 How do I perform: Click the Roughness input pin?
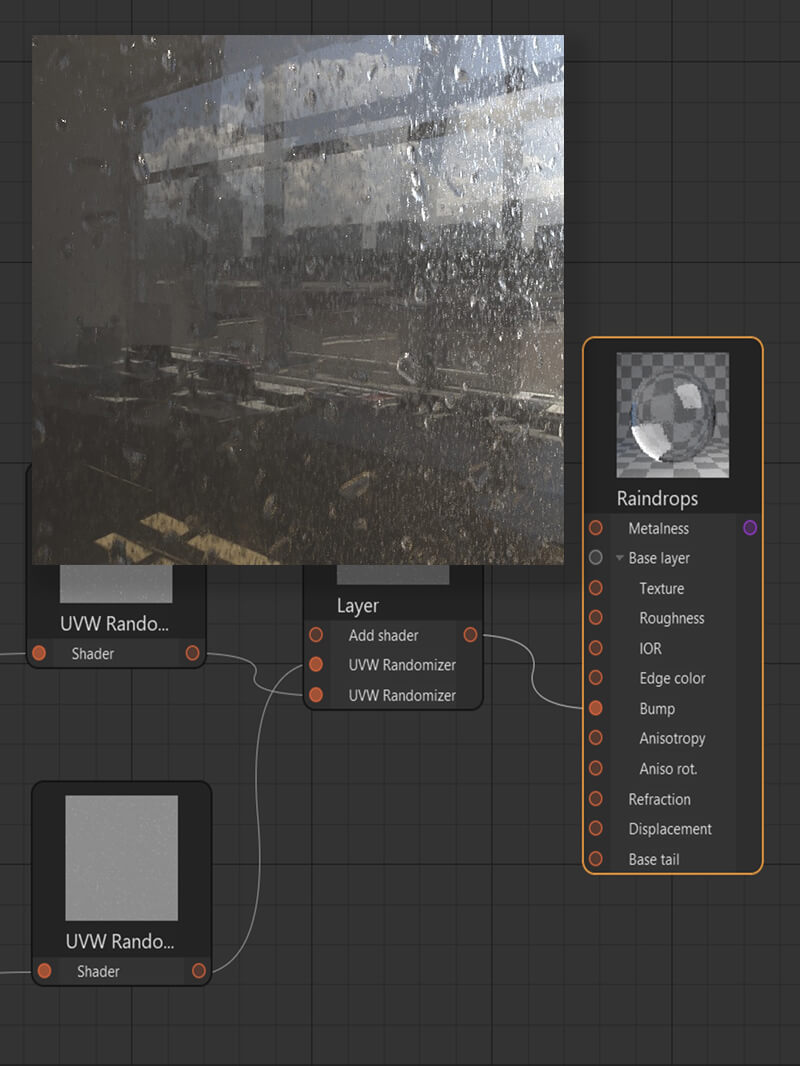pyautogui.click(x=596, y=618)
